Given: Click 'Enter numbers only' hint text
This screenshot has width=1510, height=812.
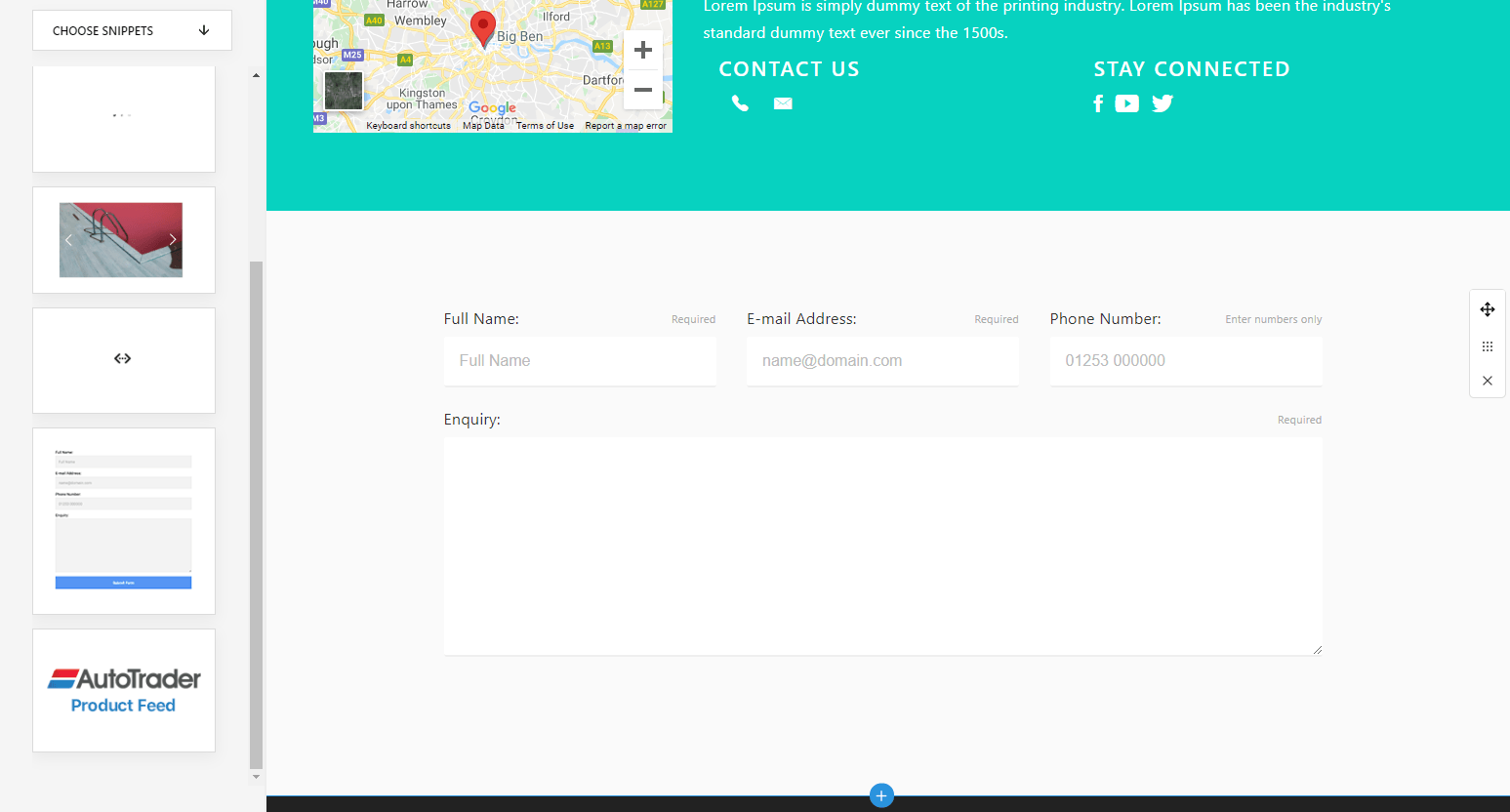Looking at the screenshot, I should coord(1274,319).
